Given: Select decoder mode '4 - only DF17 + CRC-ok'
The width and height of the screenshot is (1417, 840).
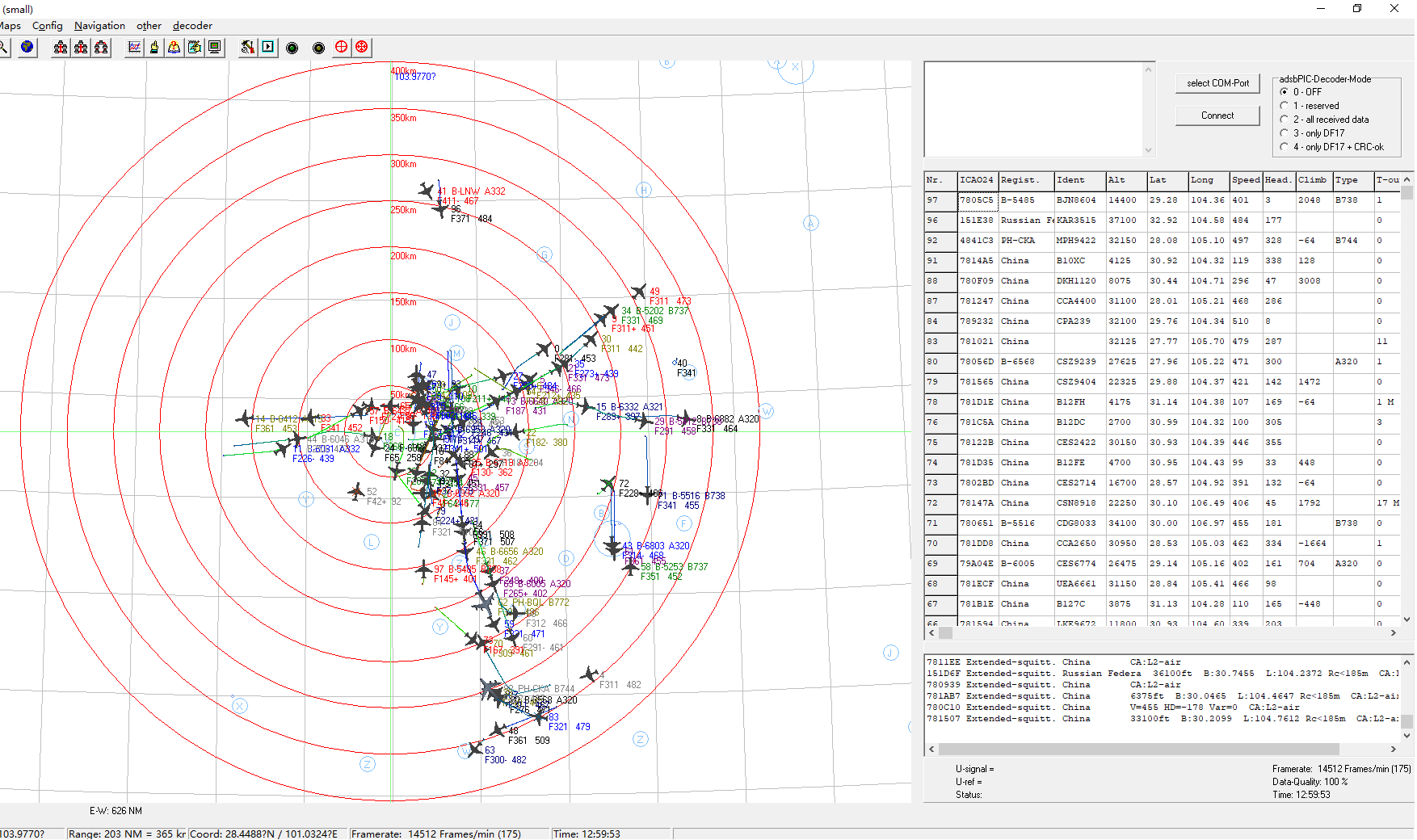Looking at the screenshot, I should [1332, 147].
